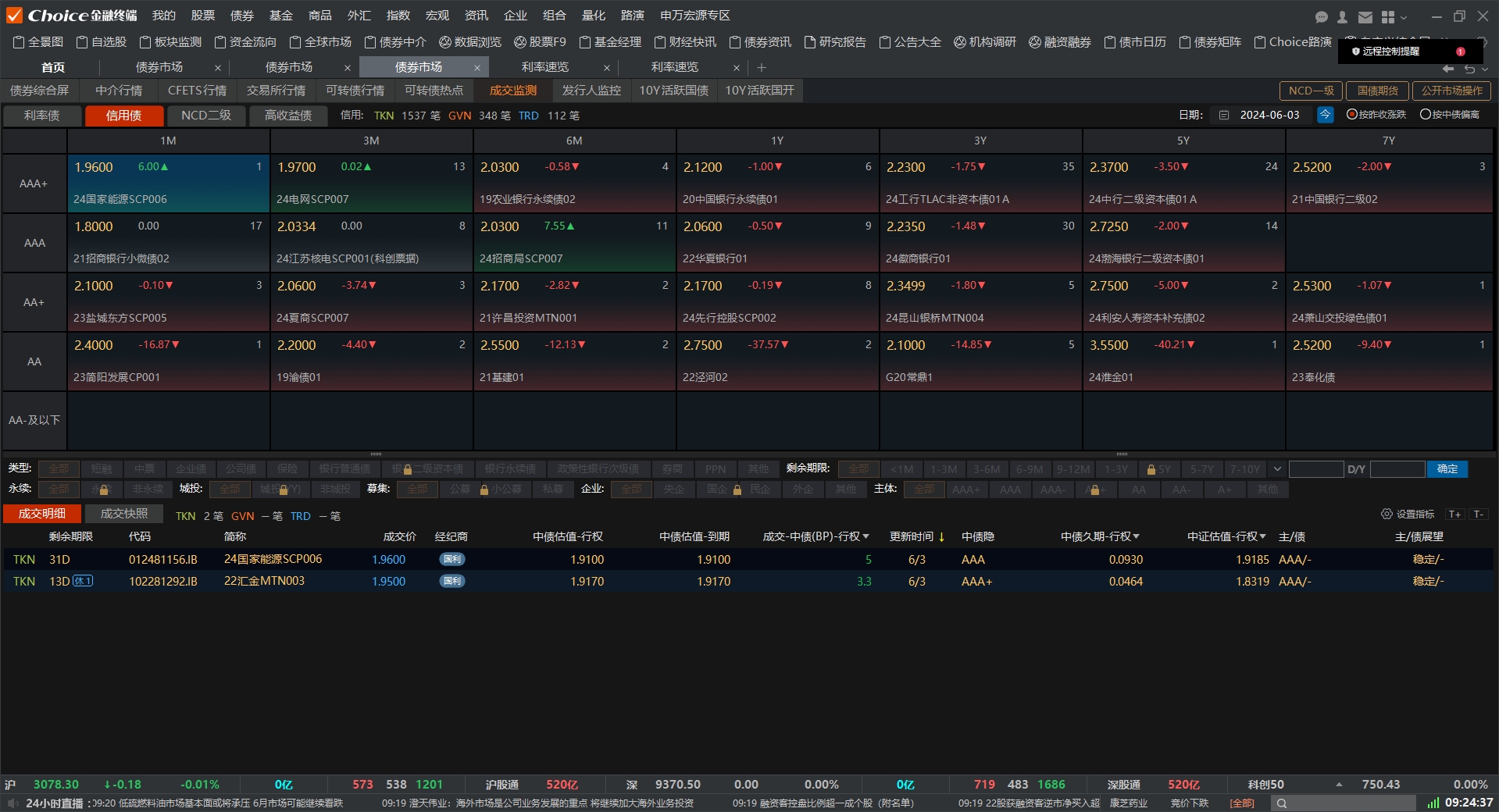Click the remaining-term lower bound input

(1316, 469)
